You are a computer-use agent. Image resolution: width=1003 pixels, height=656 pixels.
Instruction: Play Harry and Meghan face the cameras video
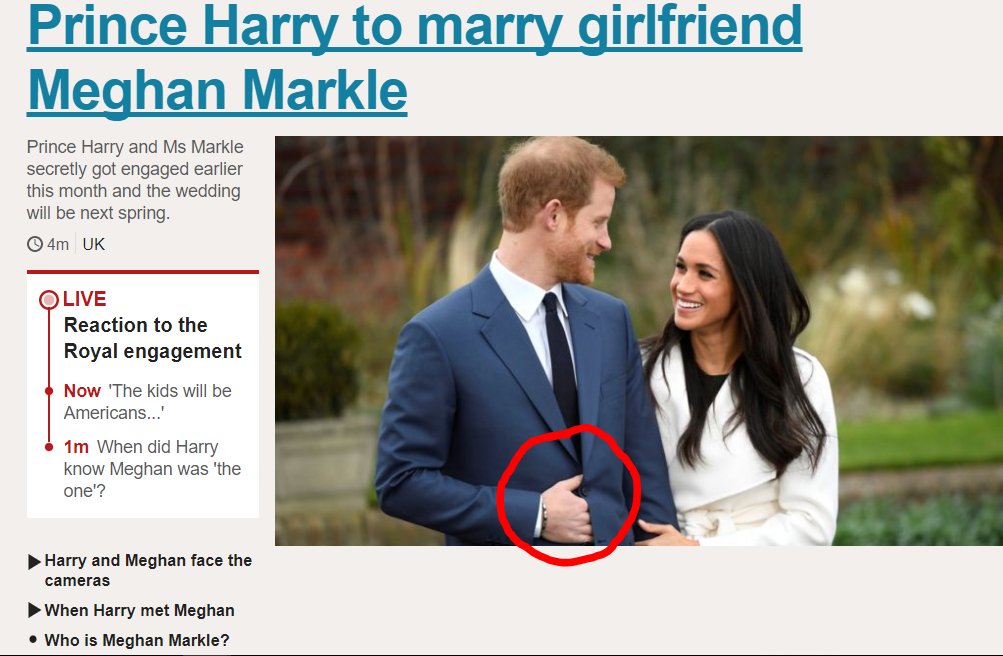pos(148,570)
